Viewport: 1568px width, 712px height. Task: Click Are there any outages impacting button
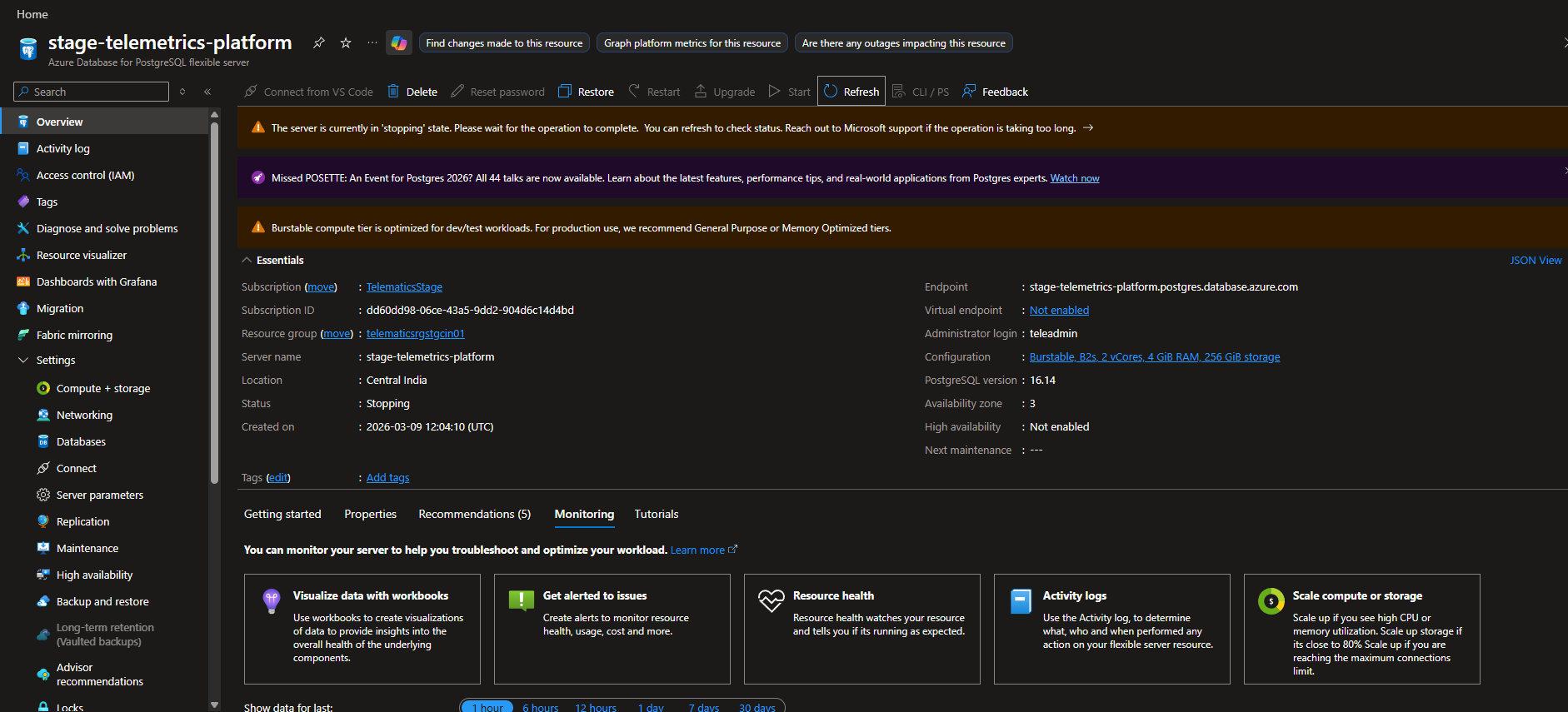coord(904,43)
